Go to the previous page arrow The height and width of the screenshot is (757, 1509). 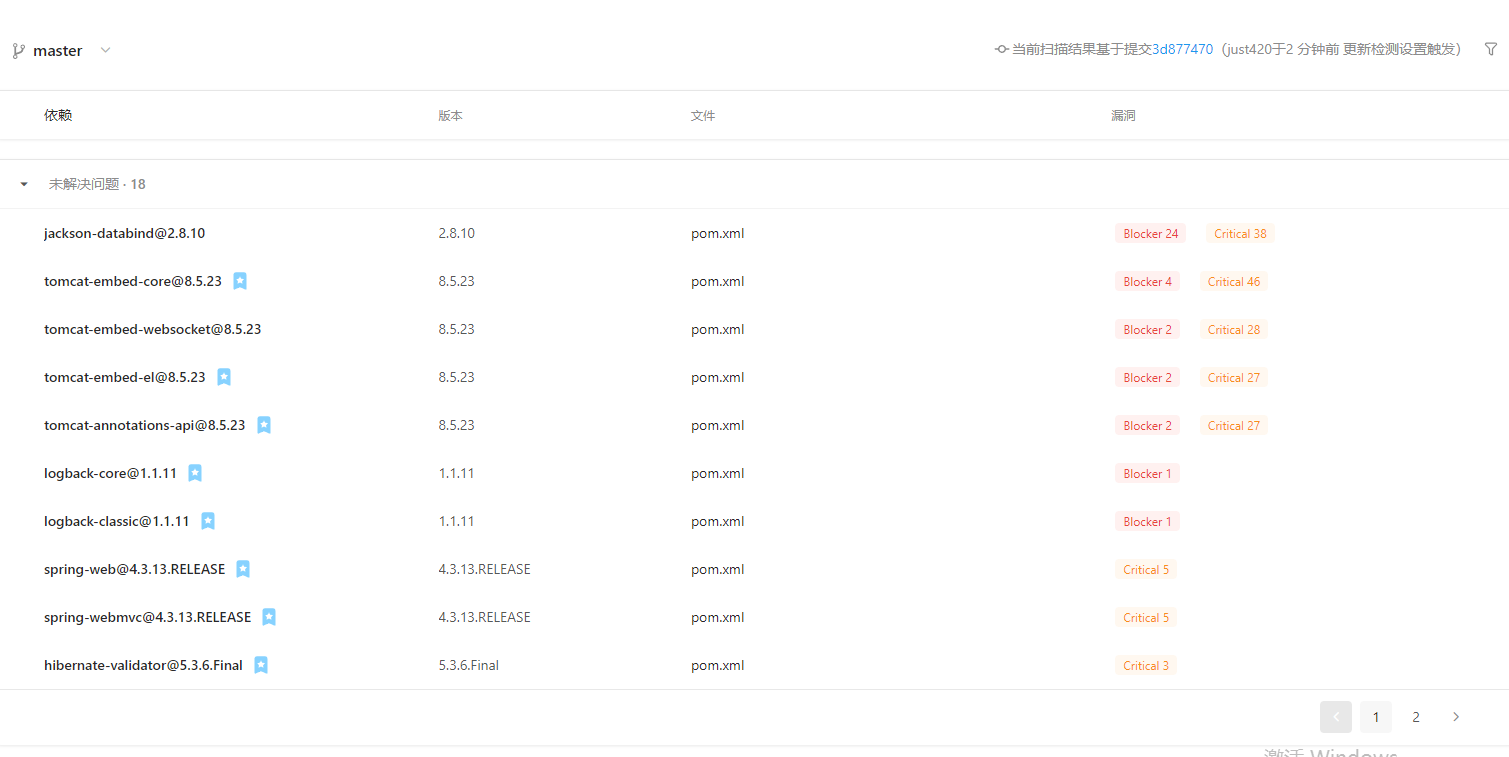1336,717
